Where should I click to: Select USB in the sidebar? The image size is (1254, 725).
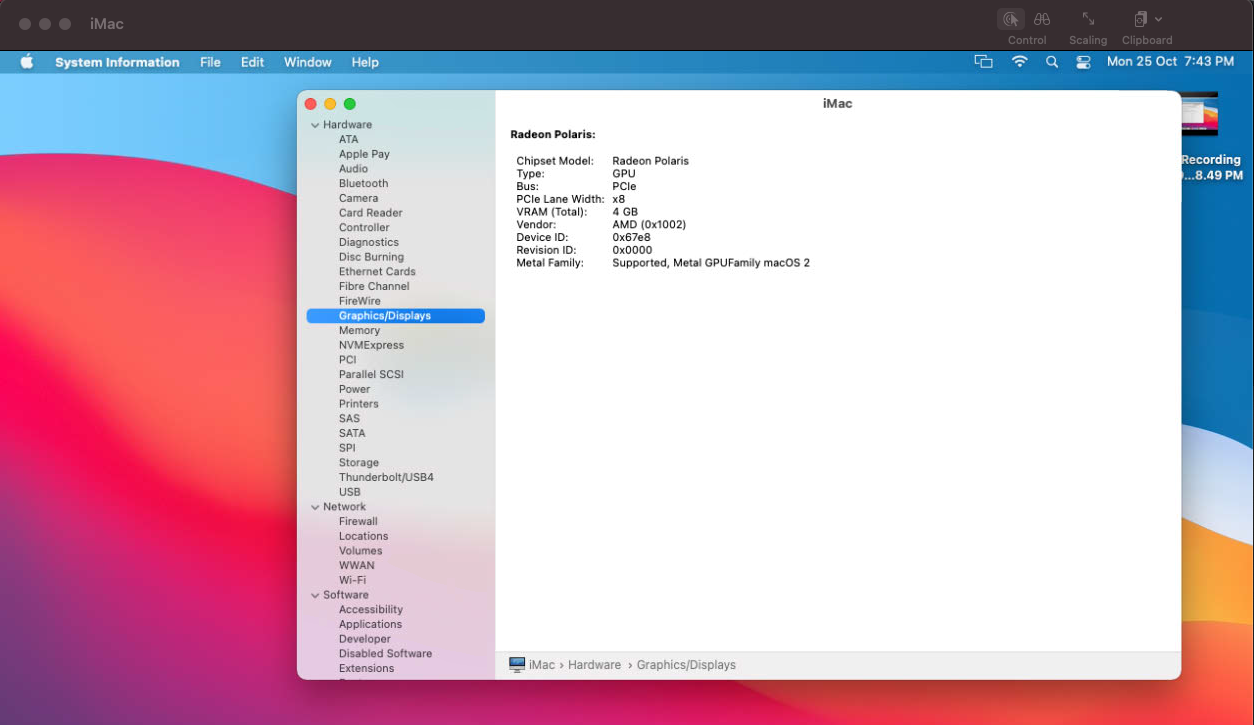coord(349,492)
